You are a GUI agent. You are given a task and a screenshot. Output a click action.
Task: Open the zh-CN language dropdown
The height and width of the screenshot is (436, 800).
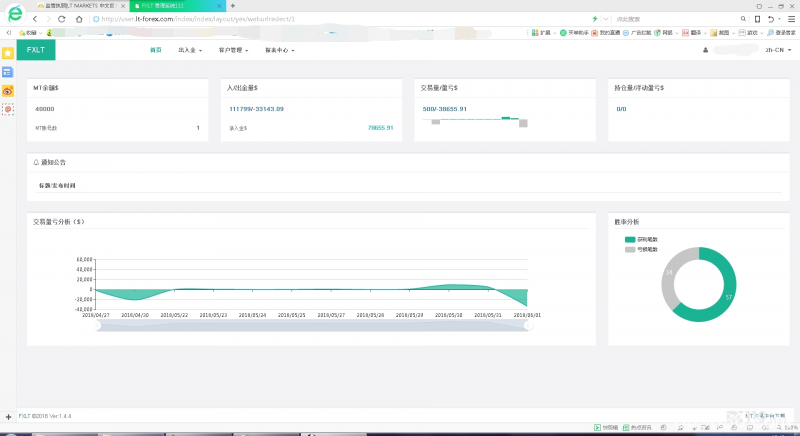[x=778, y=50]
